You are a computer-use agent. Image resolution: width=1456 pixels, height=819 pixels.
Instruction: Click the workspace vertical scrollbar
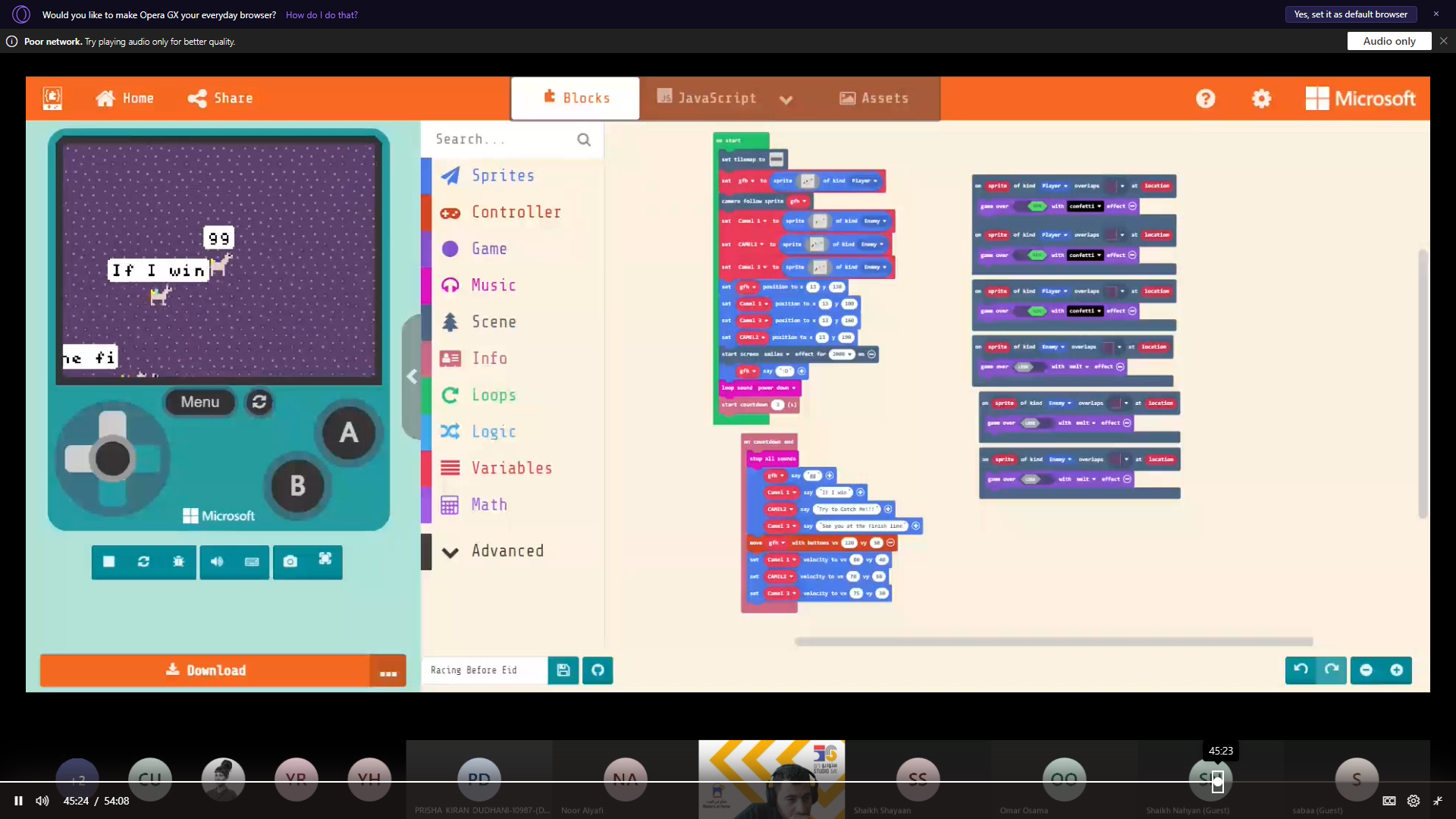1423,383
